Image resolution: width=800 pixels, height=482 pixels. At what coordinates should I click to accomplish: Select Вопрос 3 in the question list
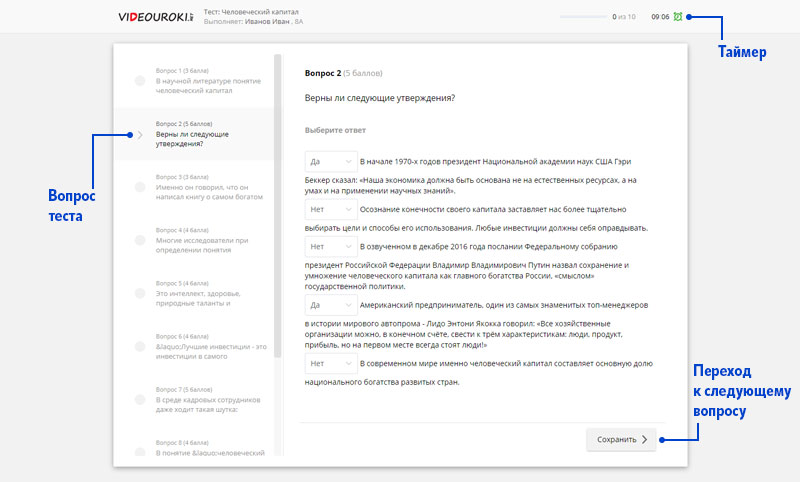pos(194,187)
